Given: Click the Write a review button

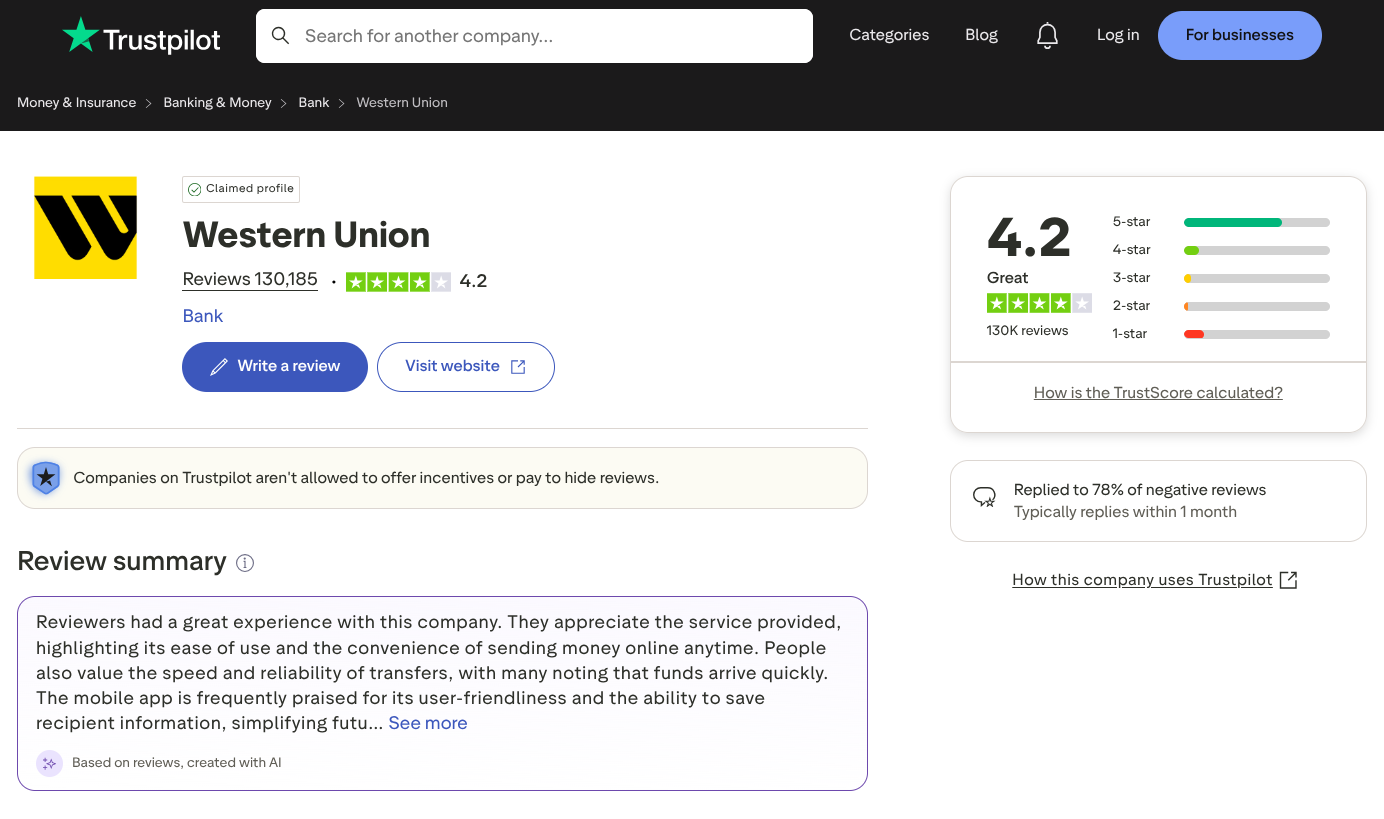Looking at the screenshot, I should point(275,367).
